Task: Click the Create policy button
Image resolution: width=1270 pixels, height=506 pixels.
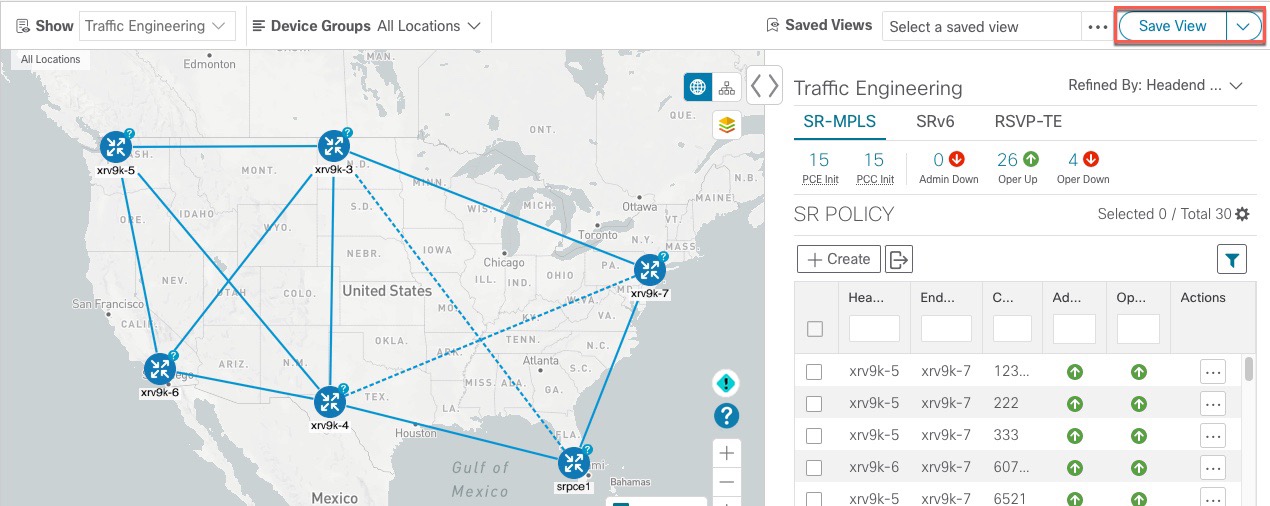Action: 839,259
